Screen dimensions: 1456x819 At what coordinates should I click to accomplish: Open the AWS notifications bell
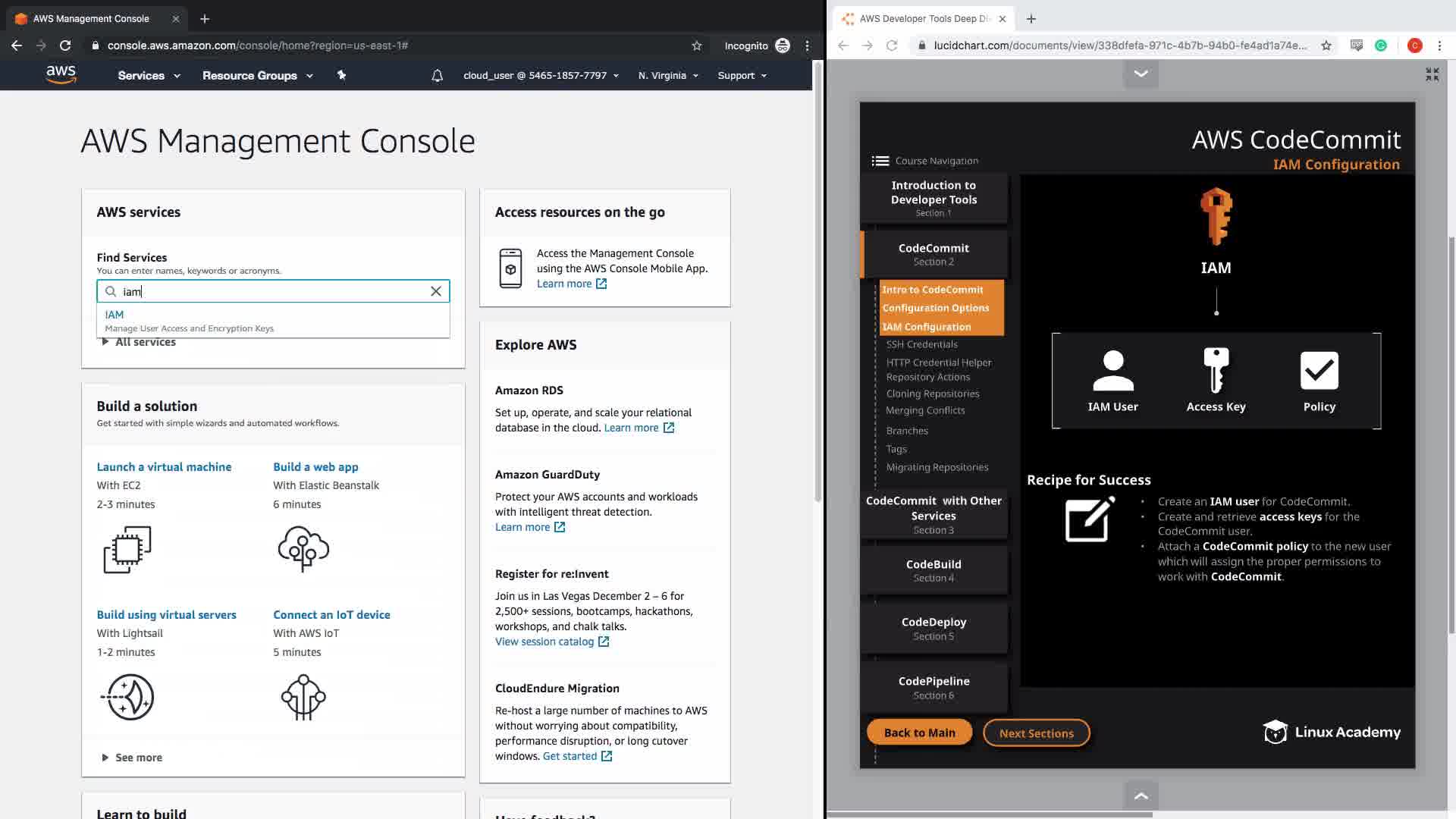click(437, 76)
